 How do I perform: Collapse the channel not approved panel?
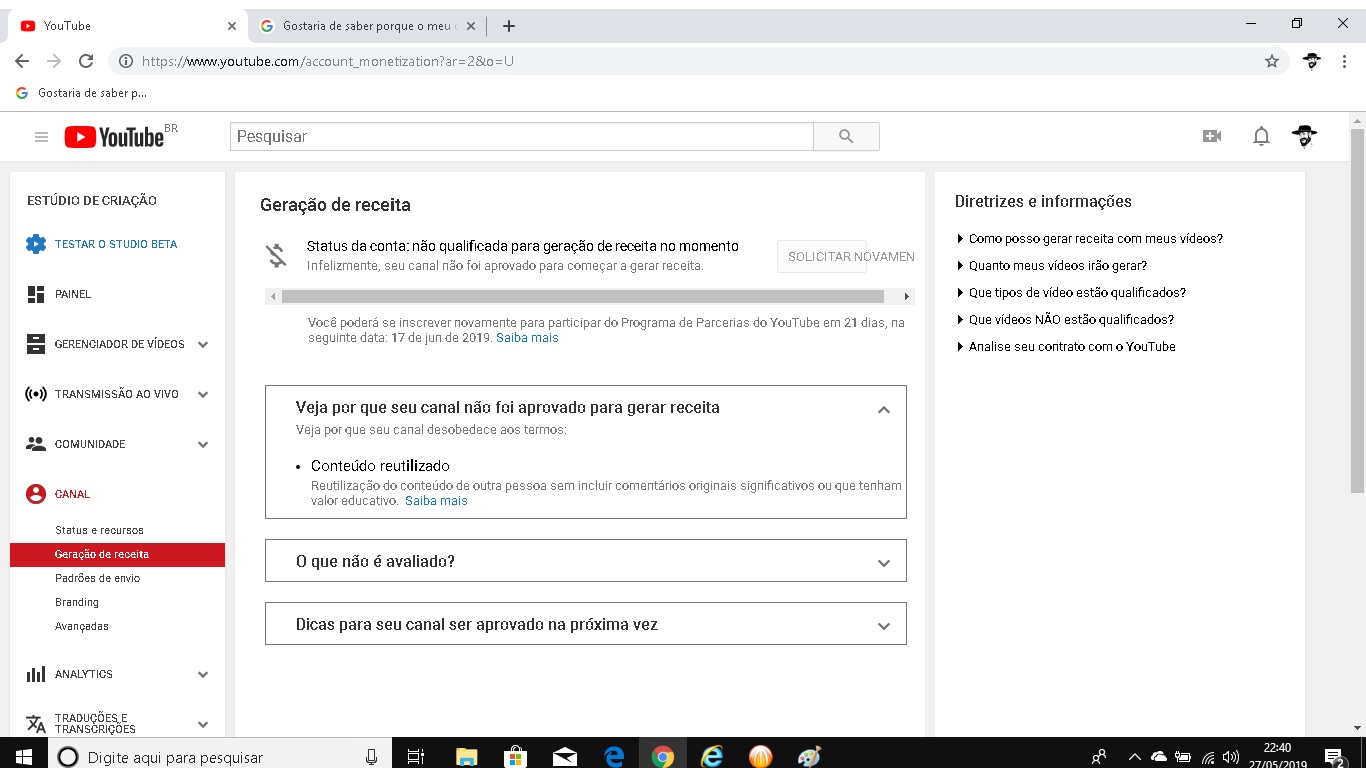click(x=883, y=409)
